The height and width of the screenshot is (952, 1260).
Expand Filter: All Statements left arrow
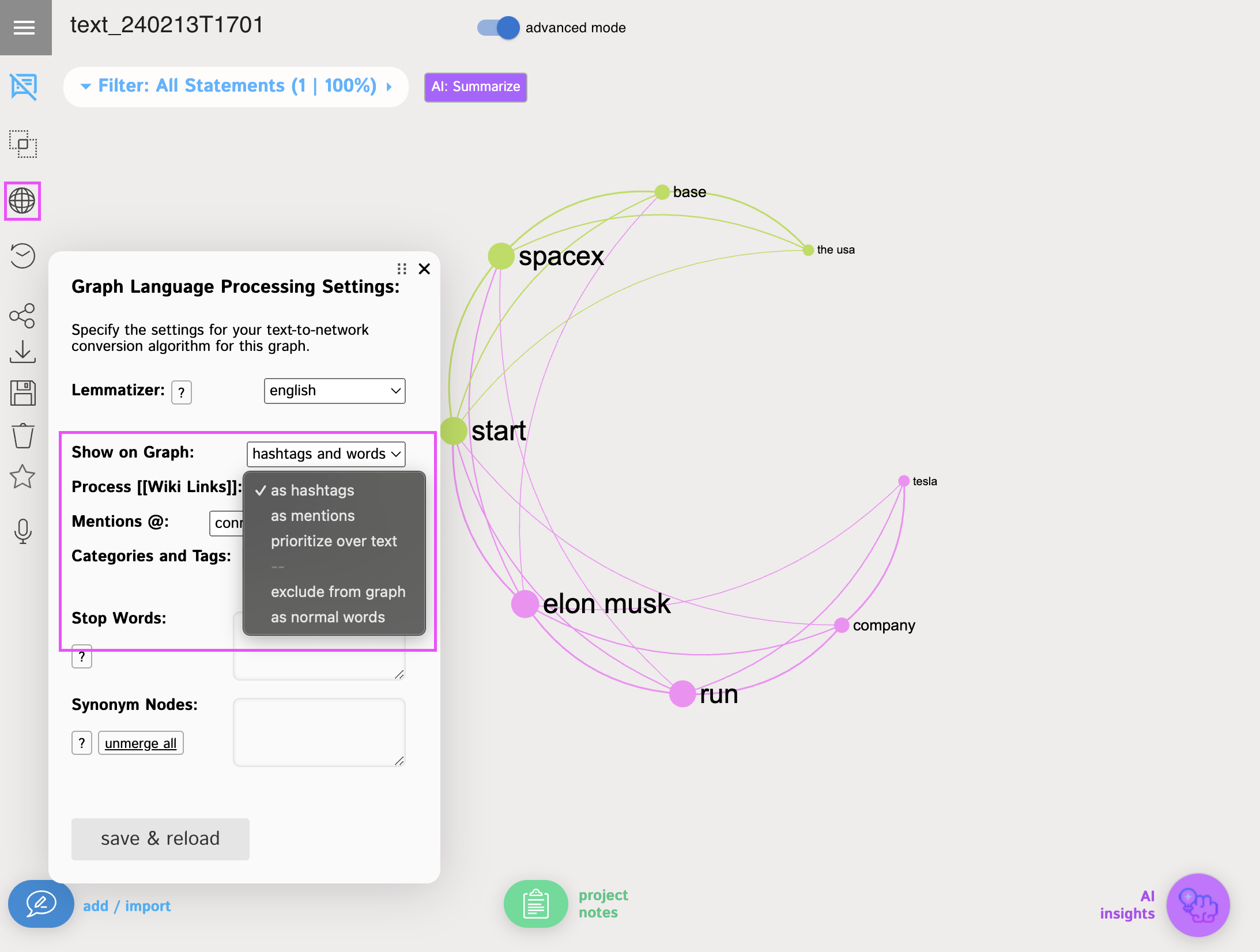click(86, 86)
